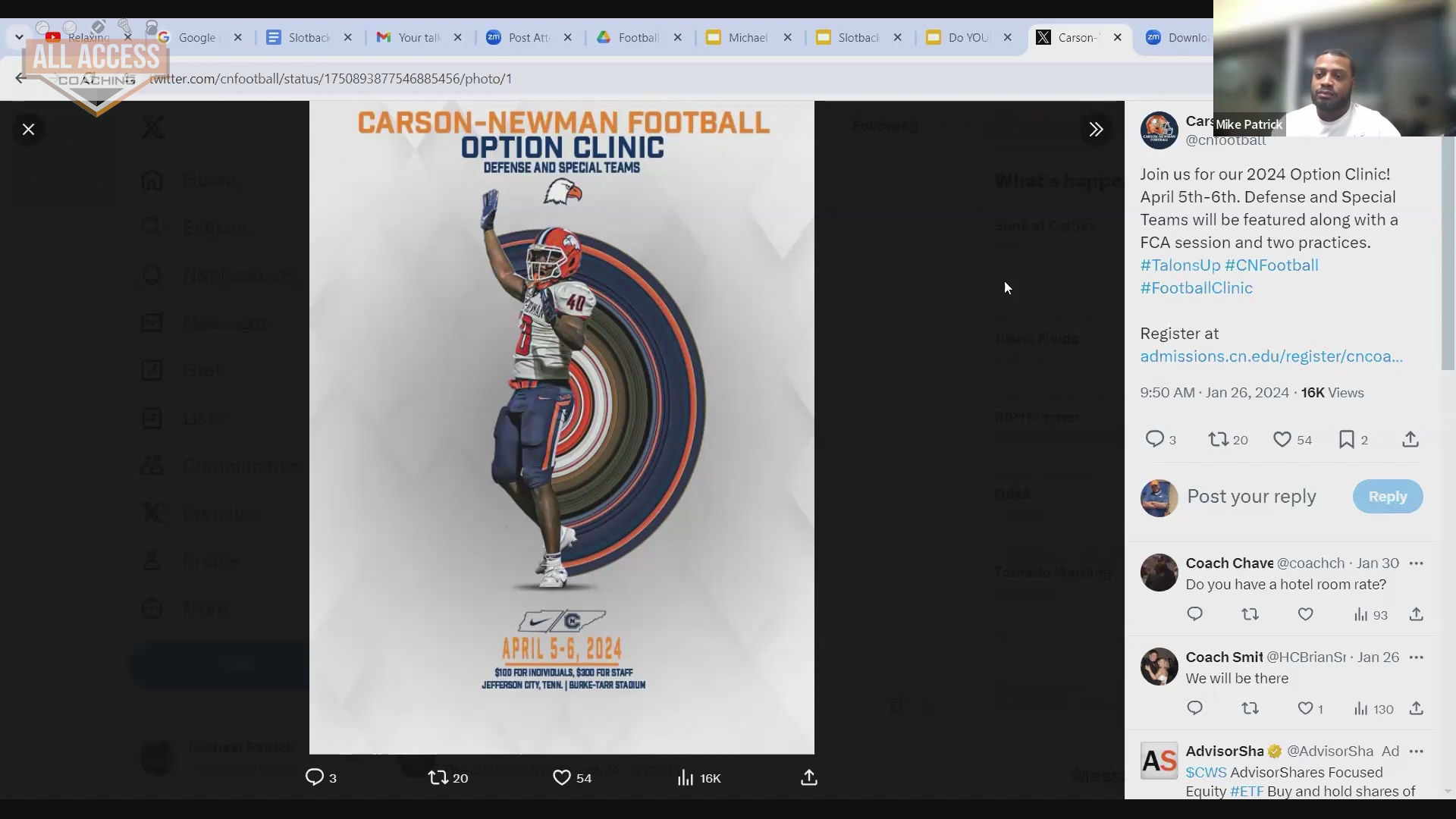1456x819 pixels.
Task: Like Coach Chave's hotel room comment
Action: [1305, 614]
